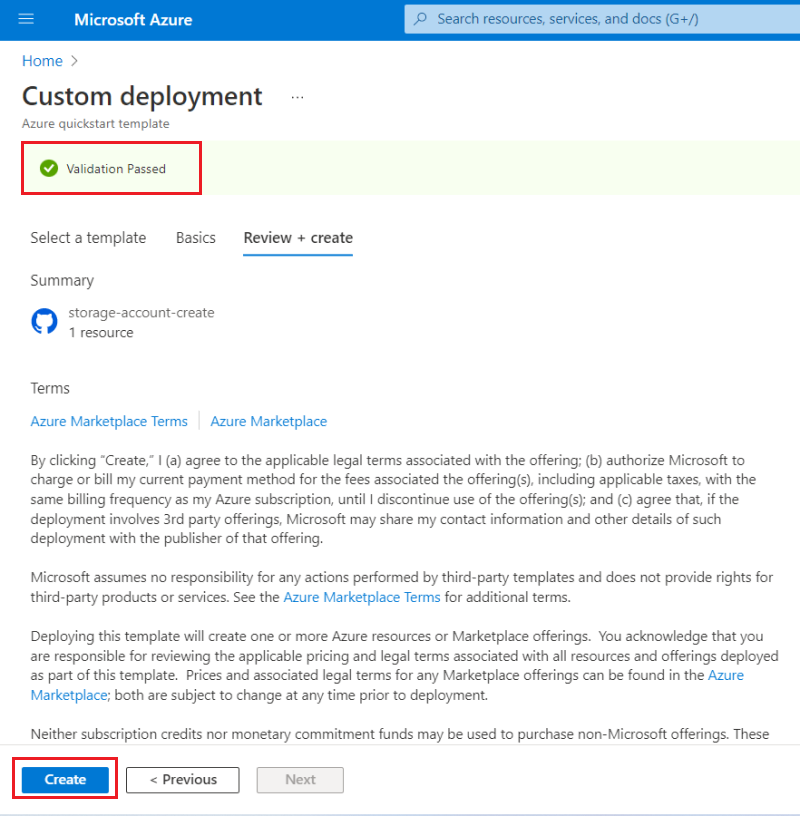Click the Microsoft Azure brand title

click(133, 20)
